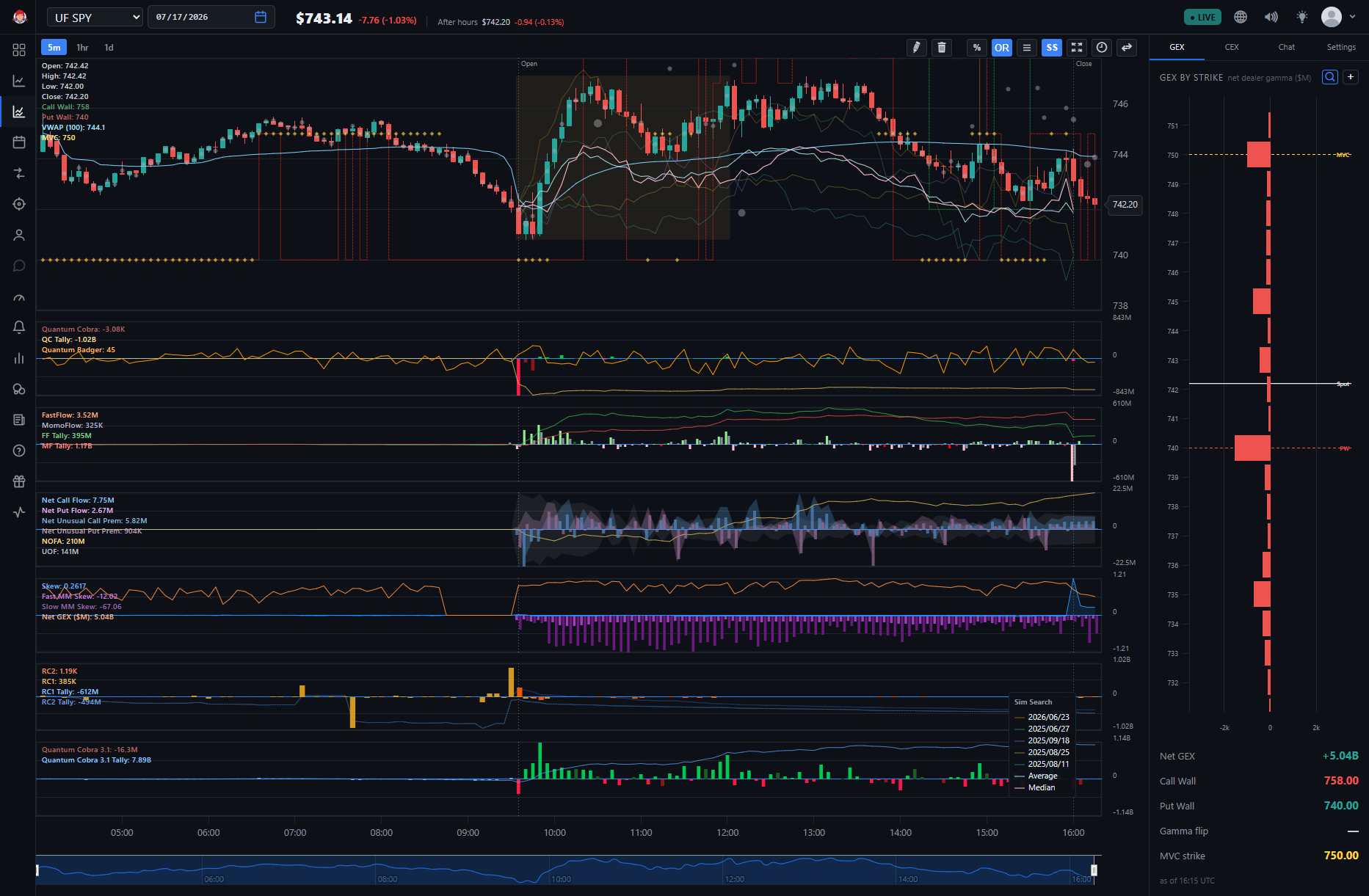Click the 2025/06/27 Sim Search entry
This screenshot has height=896, width=1369.
click(1042, 729)
